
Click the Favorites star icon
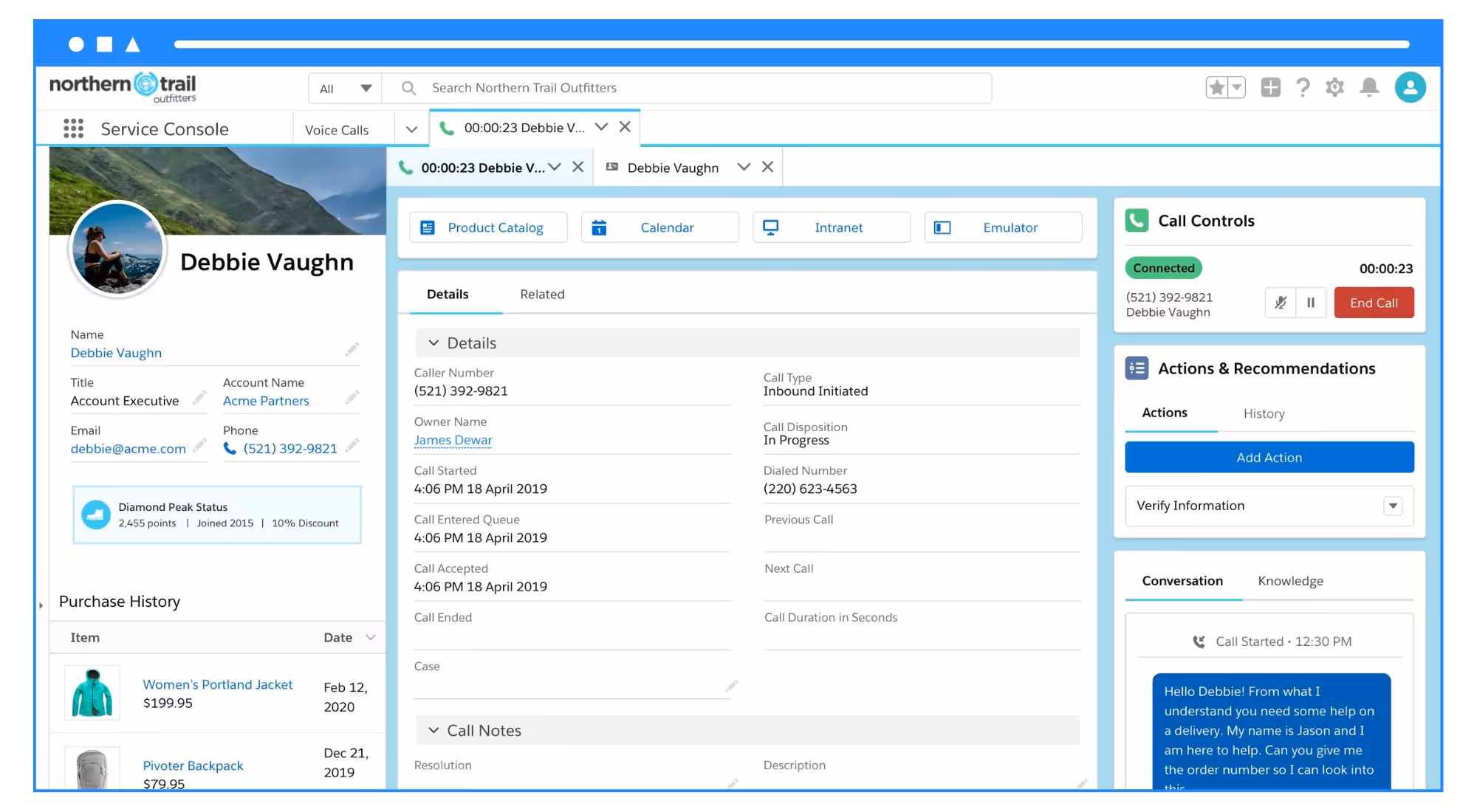(x=1216, y=88)
